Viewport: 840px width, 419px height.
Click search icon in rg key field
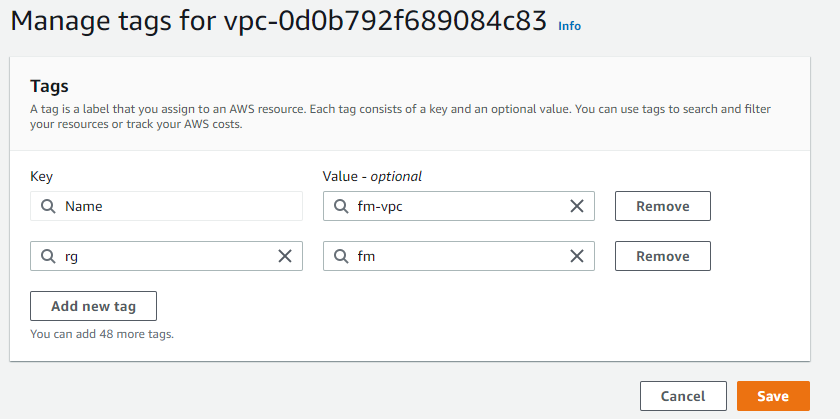point(48,256)
